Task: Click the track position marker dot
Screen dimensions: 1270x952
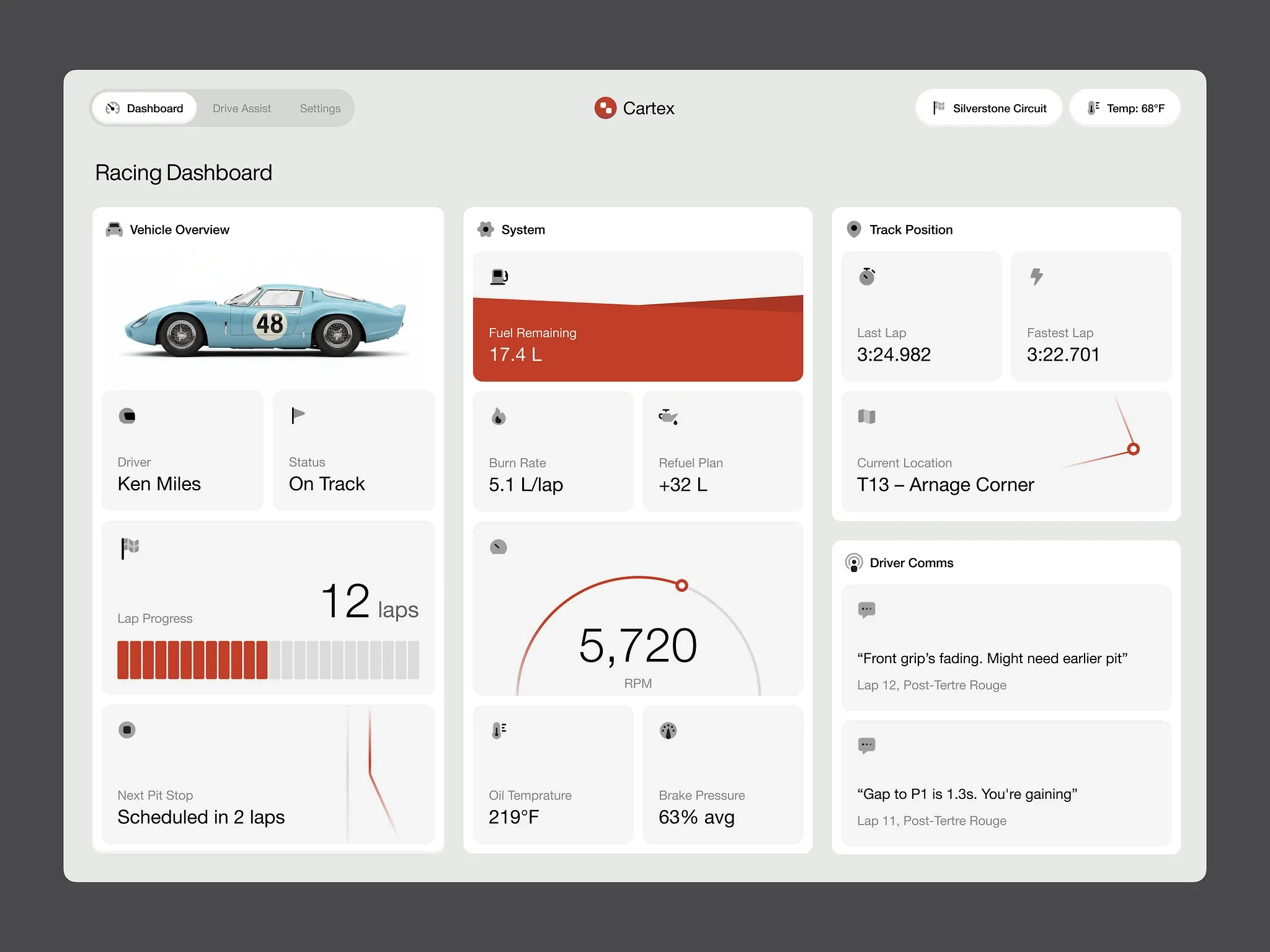Action: [1133, 449]
